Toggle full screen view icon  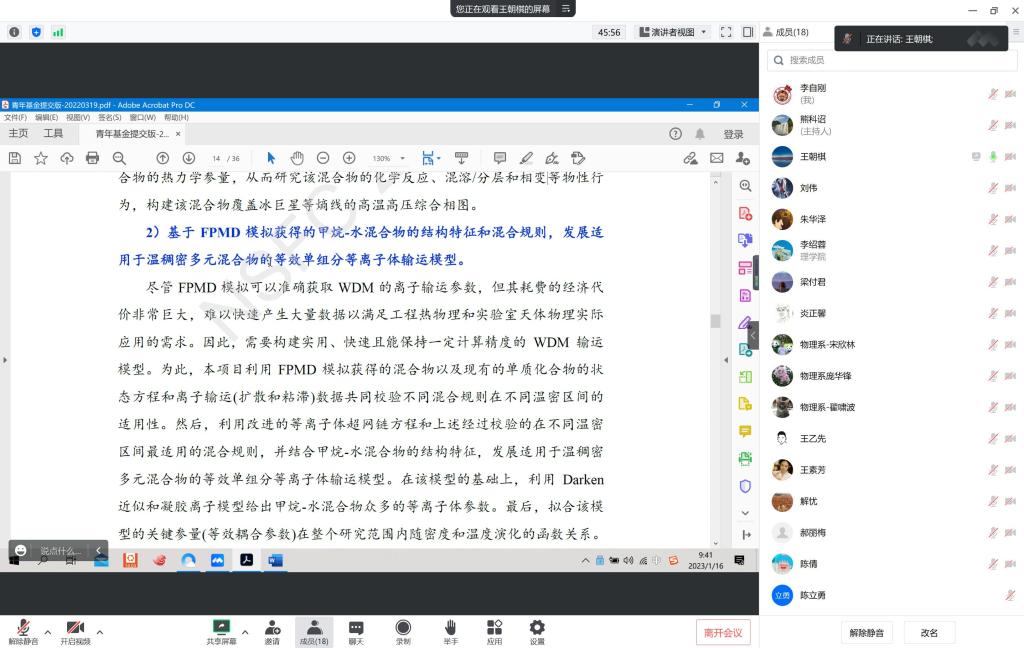tap(726, 32)
